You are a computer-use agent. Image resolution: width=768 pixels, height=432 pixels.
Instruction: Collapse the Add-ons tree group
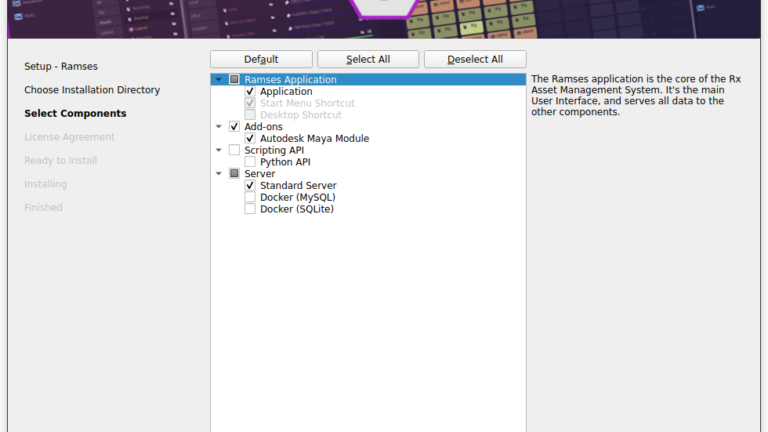(219, 127)
